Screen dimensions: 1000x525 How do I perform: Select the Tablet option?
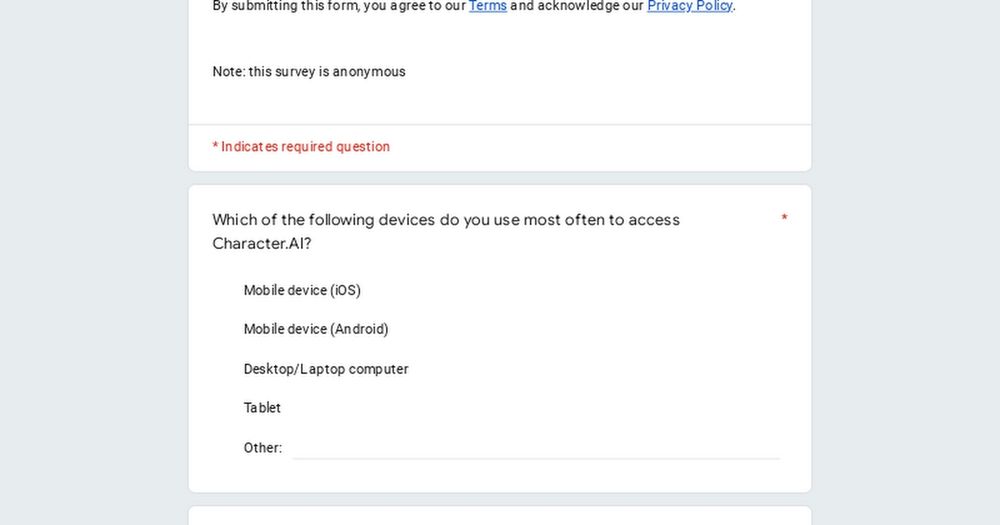click(x=262, y=408)
